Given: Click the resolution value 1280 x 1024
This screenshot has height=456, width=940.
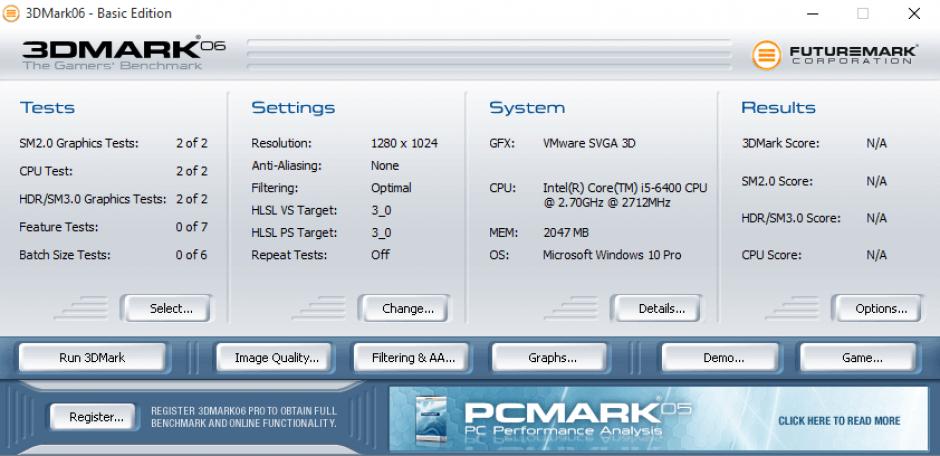Looking at the screenshot, I should [404, 143].
